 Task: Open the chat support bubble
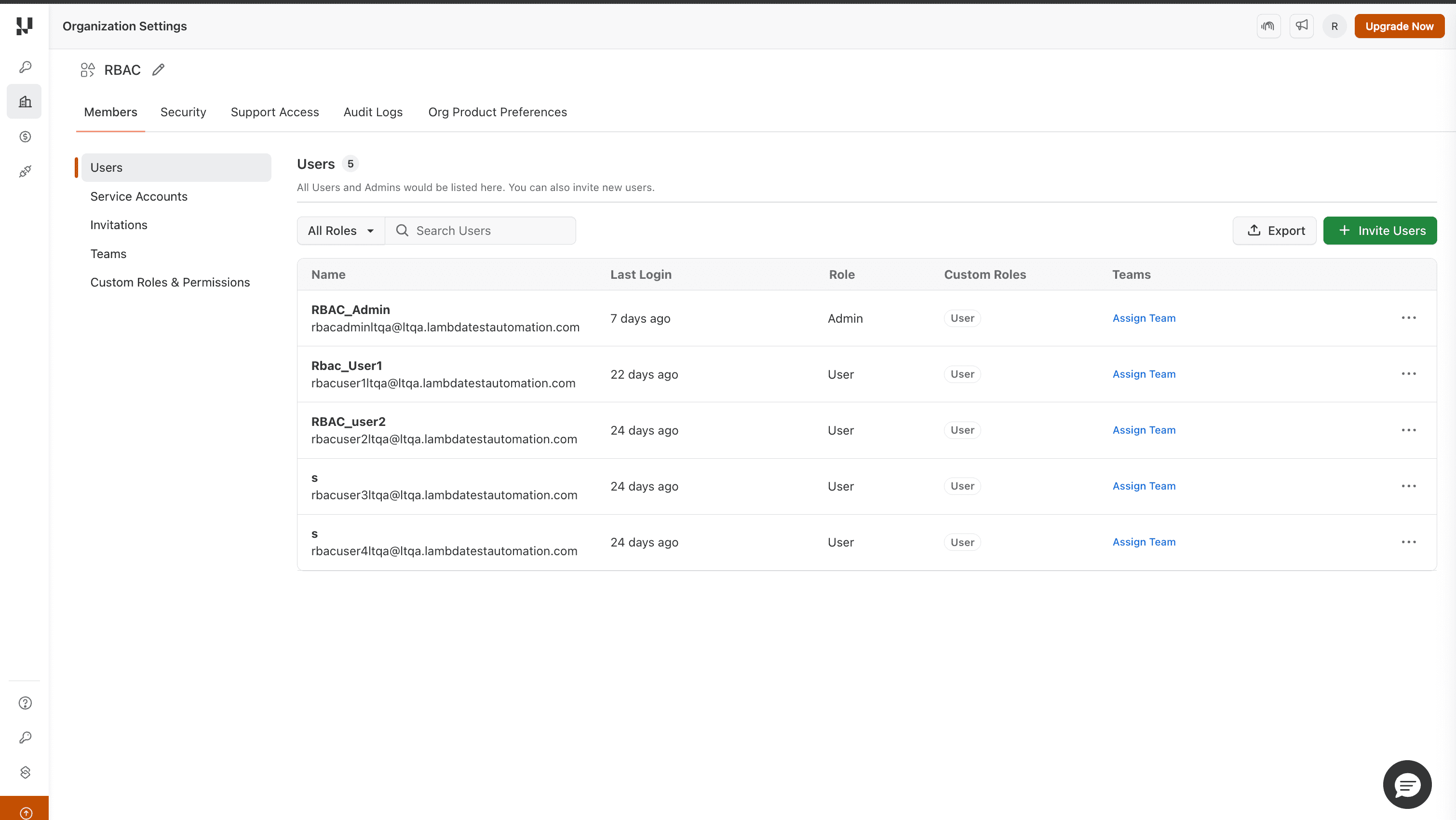point(1407,784)
